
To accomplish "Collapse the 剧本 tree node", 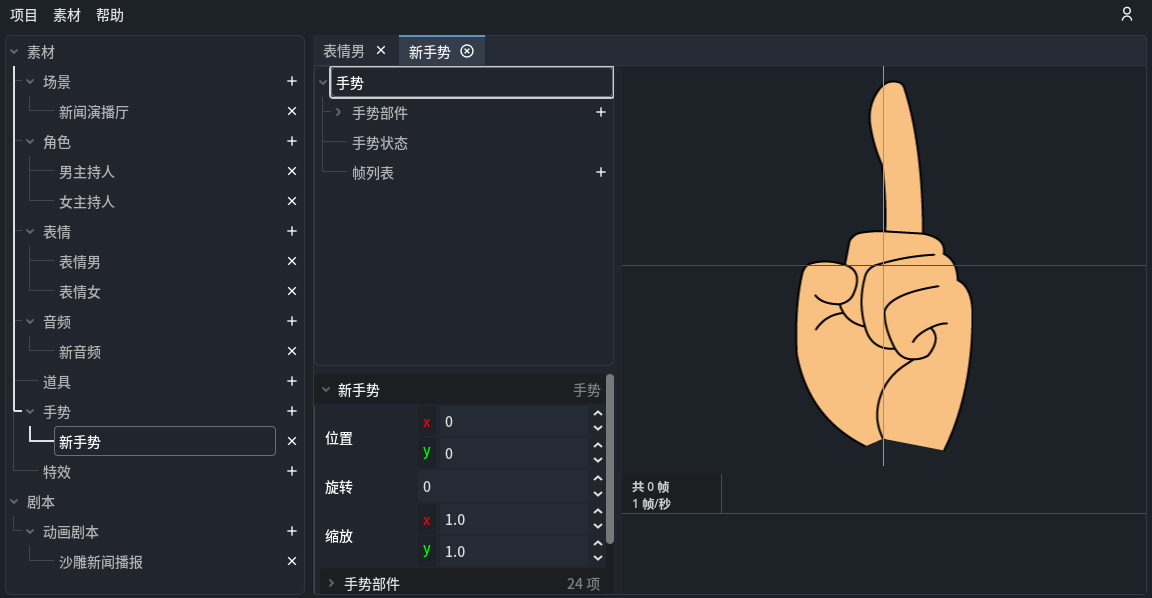I will tap(14, 501).
